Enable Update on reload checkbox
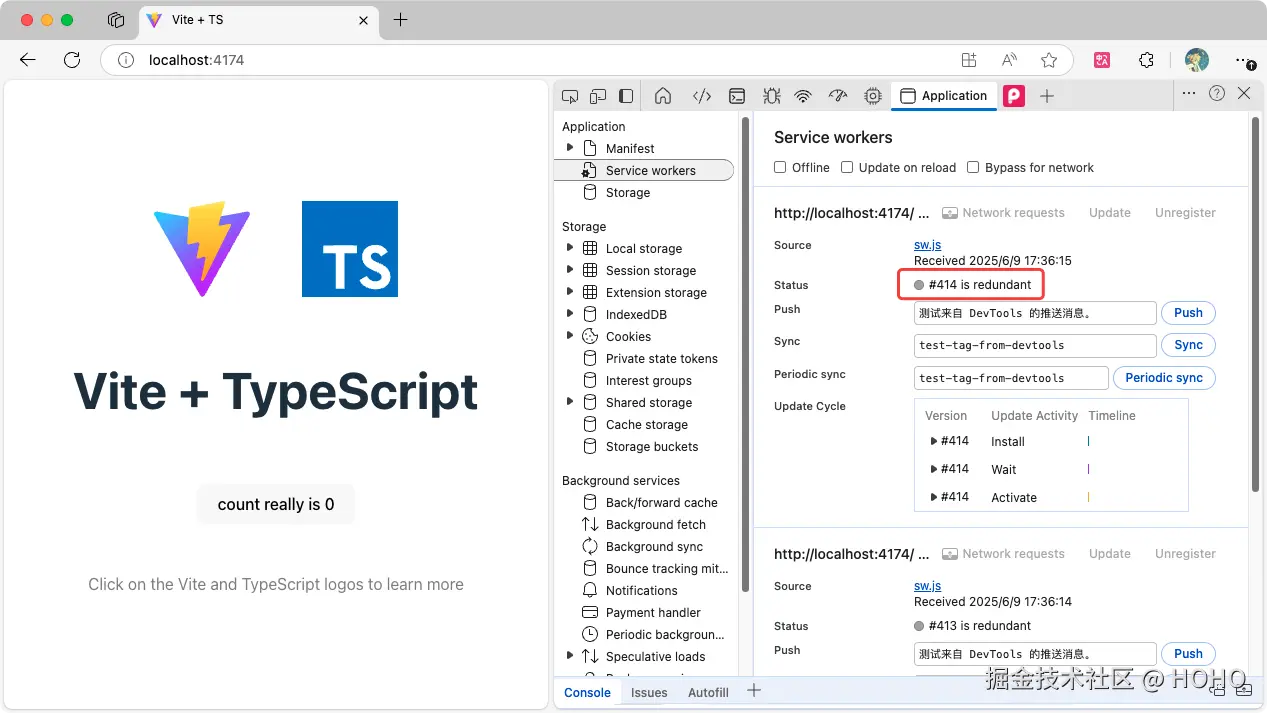This screenshot has width=1267, height=713. tap(847, 167)
